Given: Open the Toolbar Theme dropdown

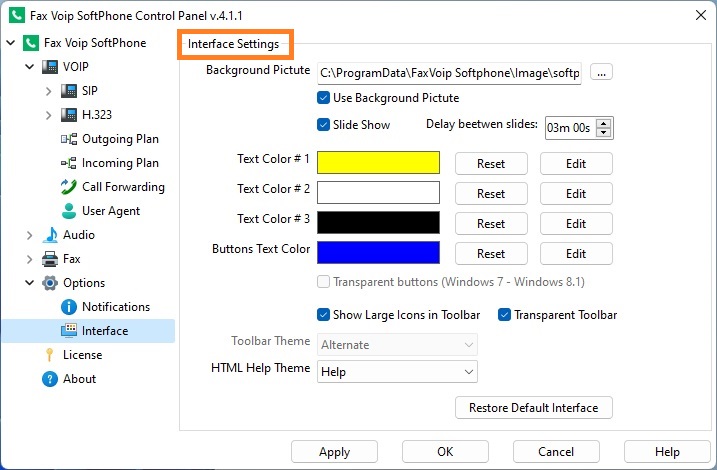Looking at the screenshot, I should (397, 345).
